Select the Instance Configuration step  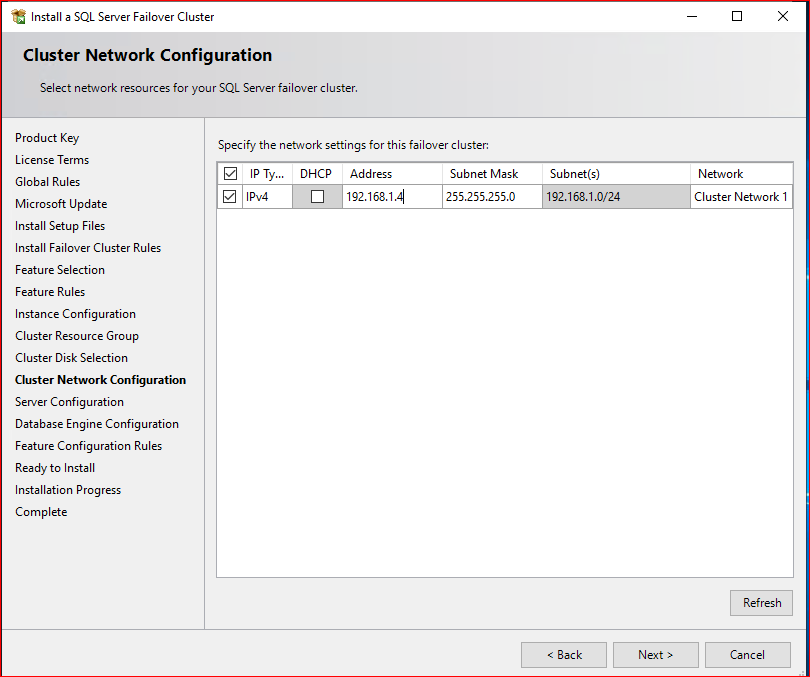(x=75, y=314)
